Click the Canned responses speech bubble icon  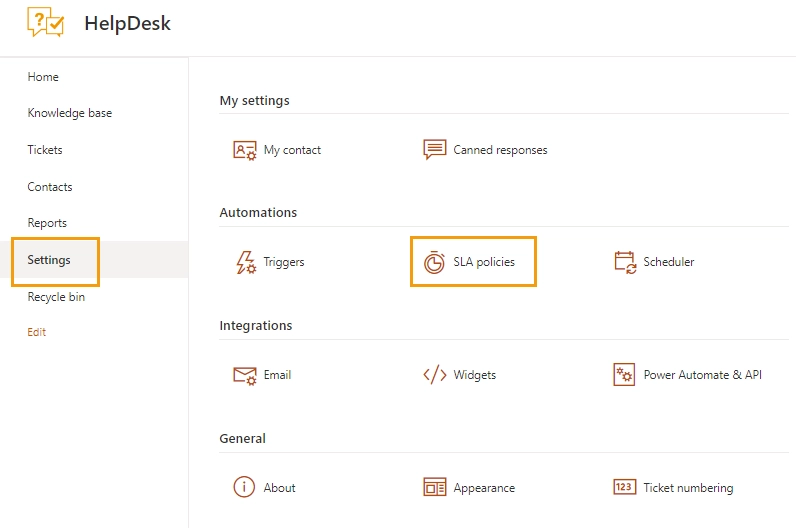pos(435,150)
